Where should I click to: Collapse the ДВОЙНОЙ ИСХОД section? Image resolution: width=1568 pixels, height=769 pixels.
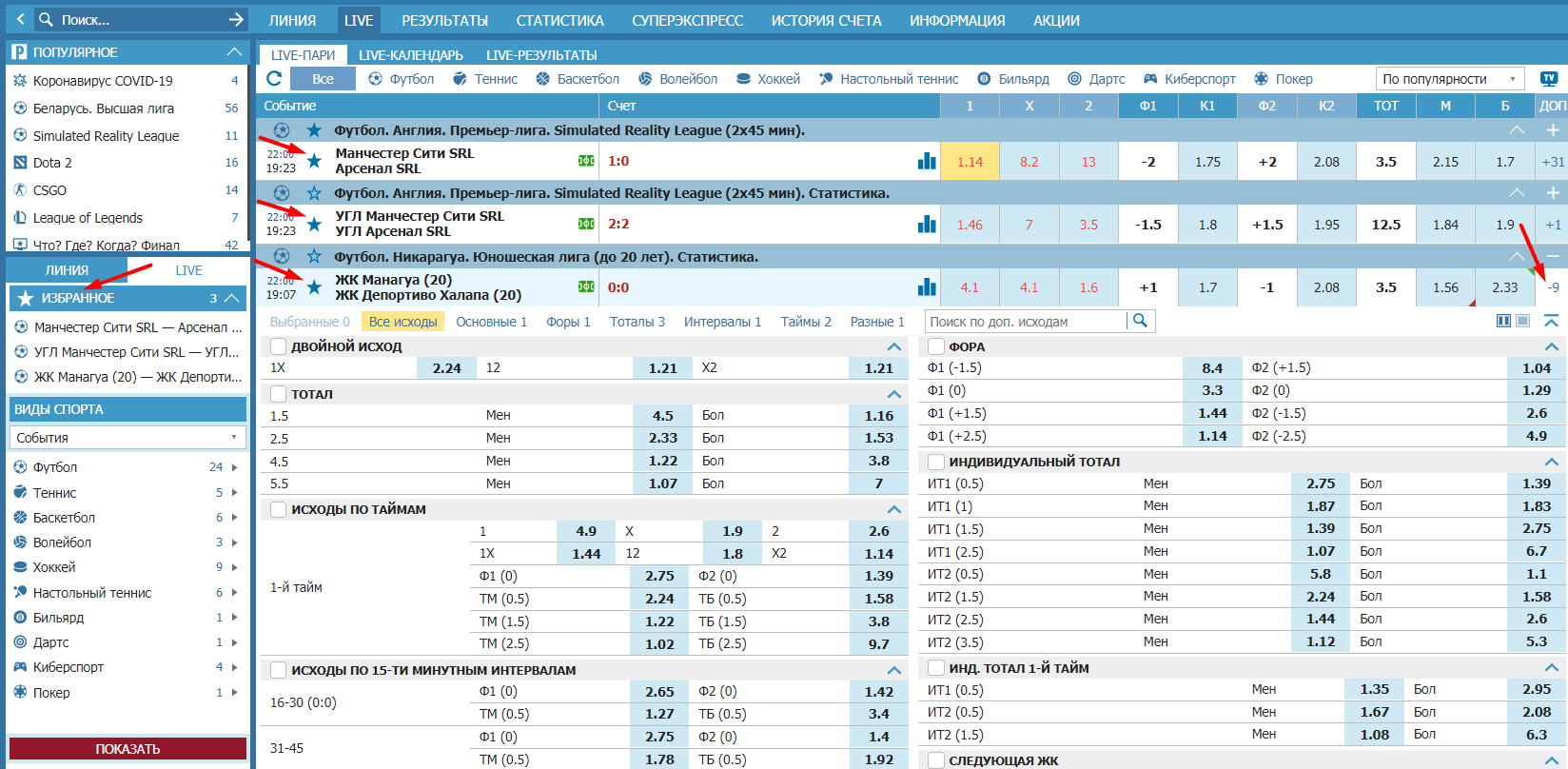(893, 346)
